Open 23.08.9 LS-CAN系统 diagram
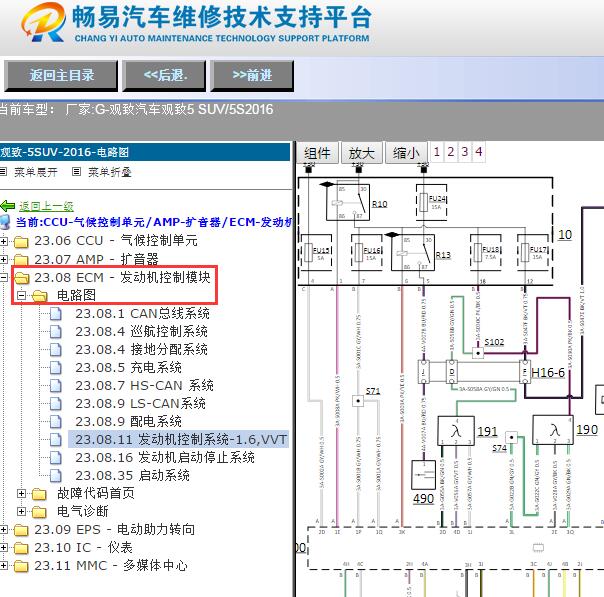Image resolution: width=604 pixels, height=597 pixels. [140, 403]
